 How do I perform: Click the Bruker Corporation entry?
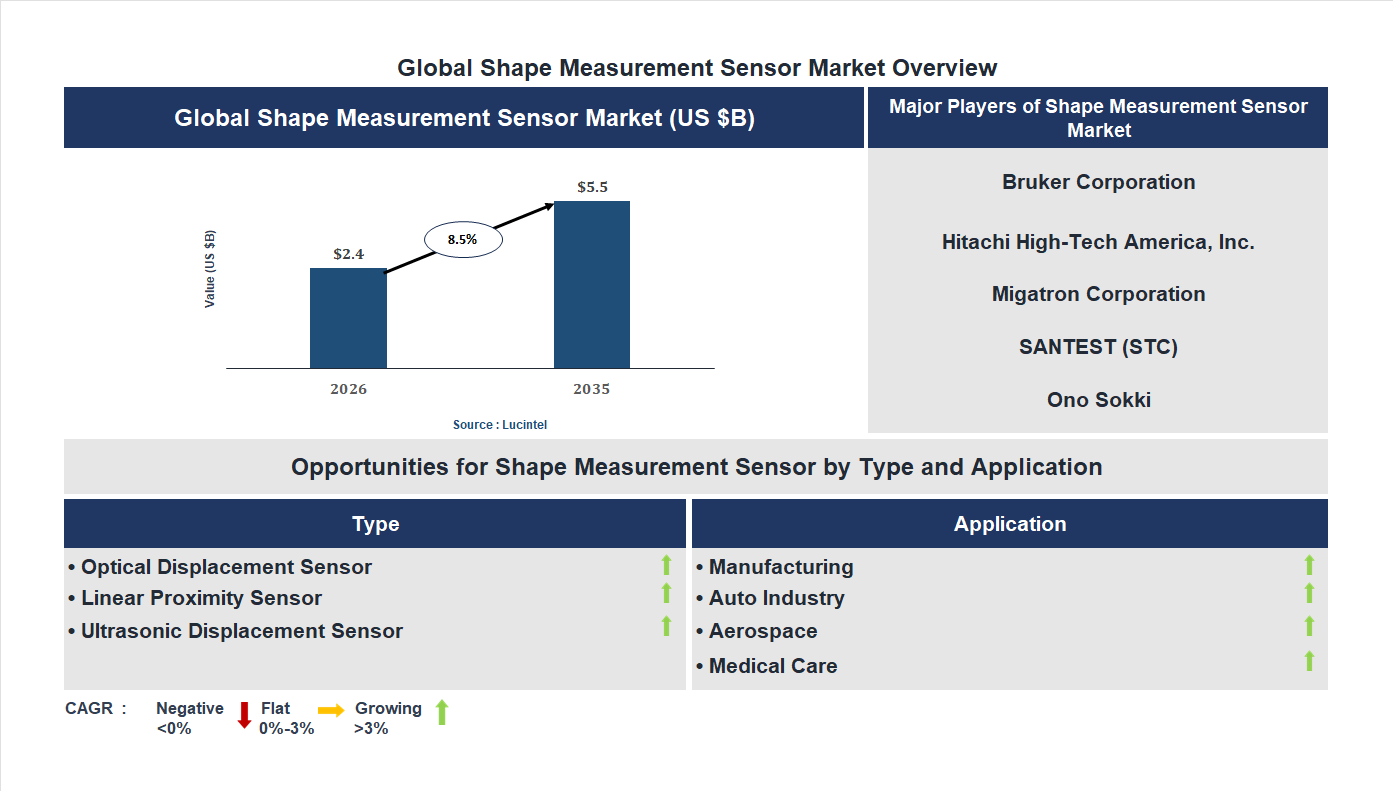coord(1098,182)
